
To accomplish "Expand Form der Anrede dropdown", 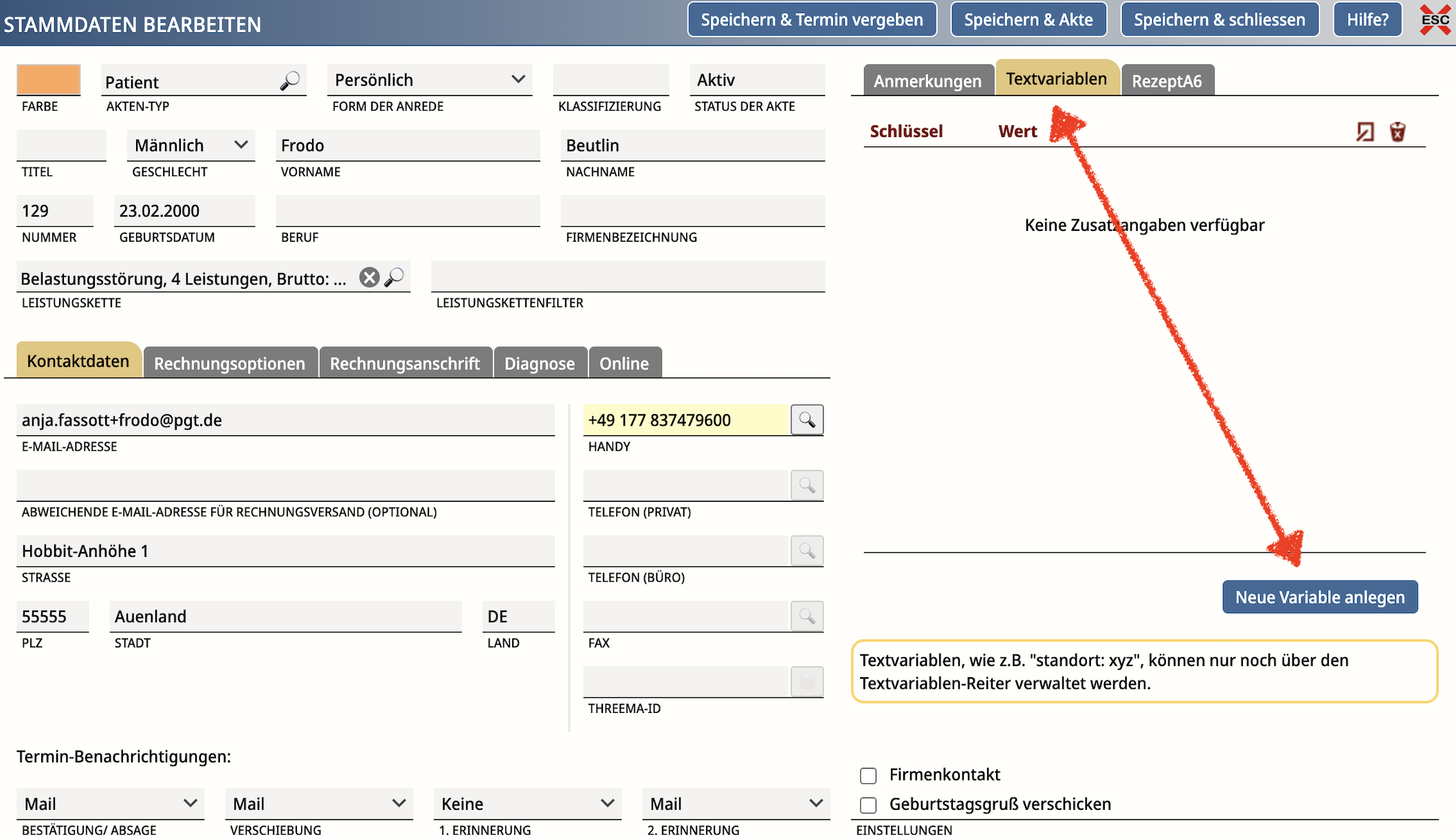I will [429, 80].
